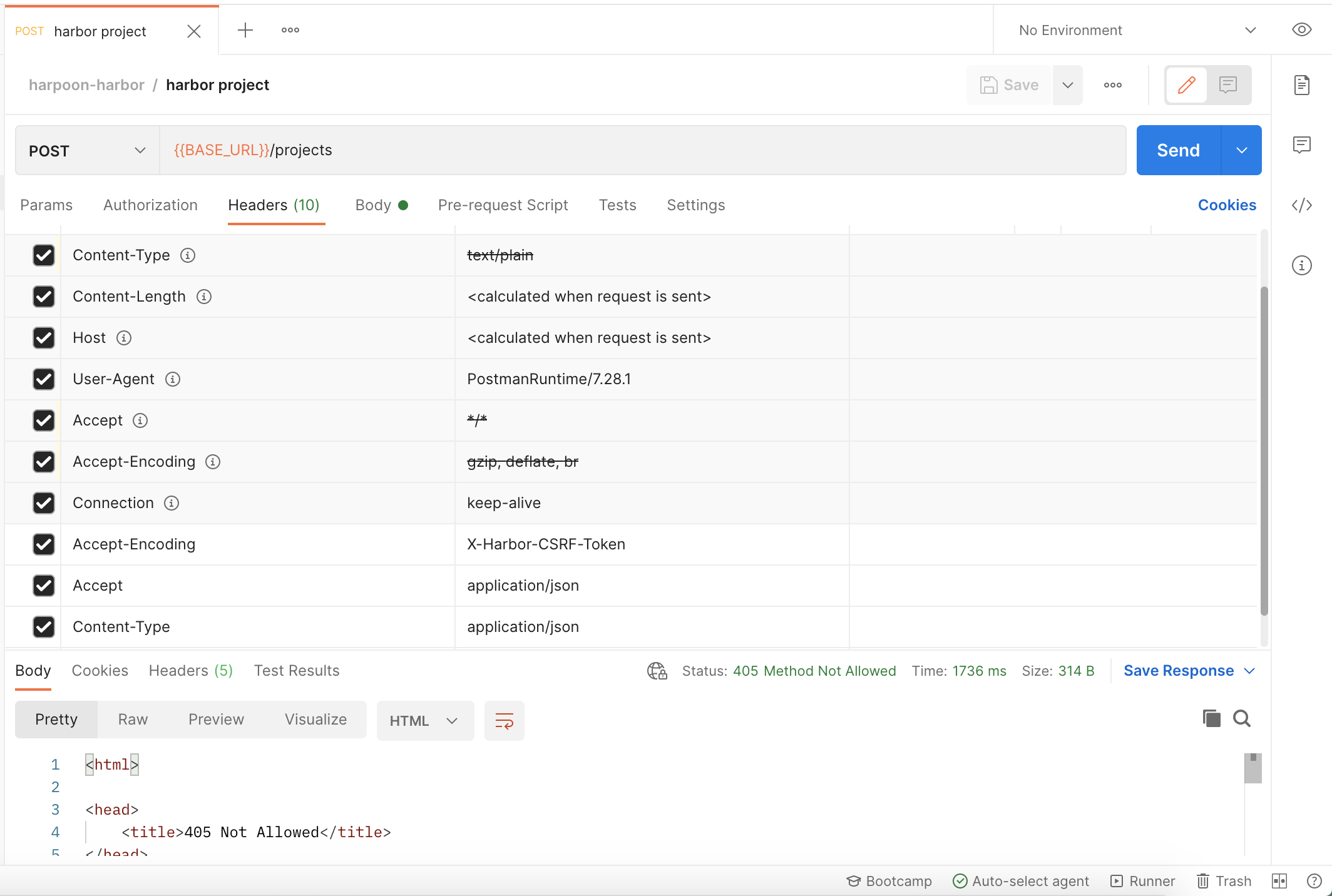This screenshot has height=896, width=1332.
Task: Expand the Send button arrow options
Action: [x=1242, y=150]
